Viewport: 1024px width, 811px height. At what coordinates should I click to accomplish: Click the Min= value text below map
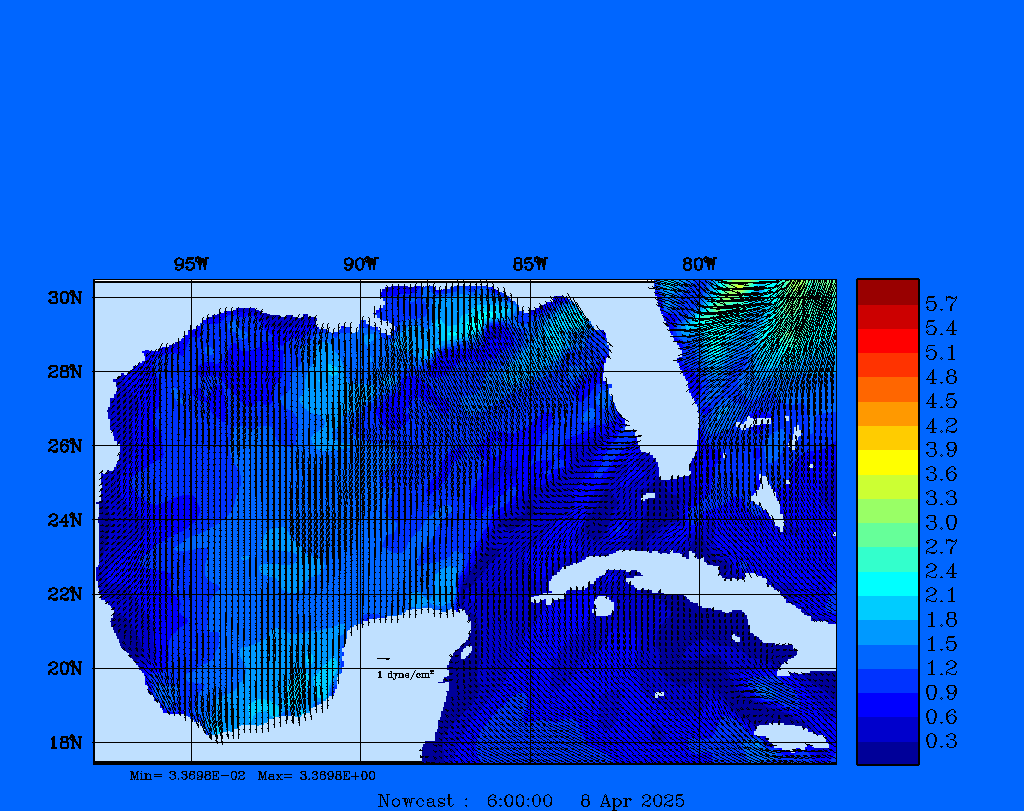click(x=187, y=775)
